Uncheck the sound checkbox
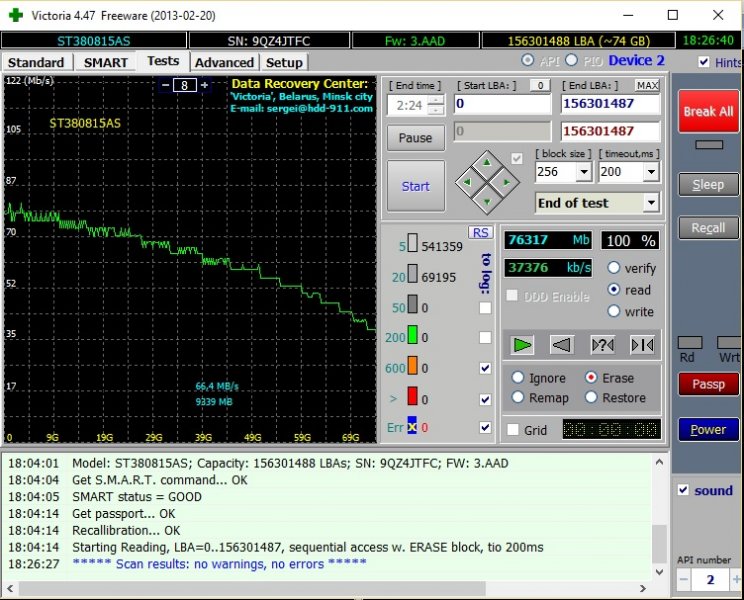Screen dimensions: 744x600 coord(682,490)
